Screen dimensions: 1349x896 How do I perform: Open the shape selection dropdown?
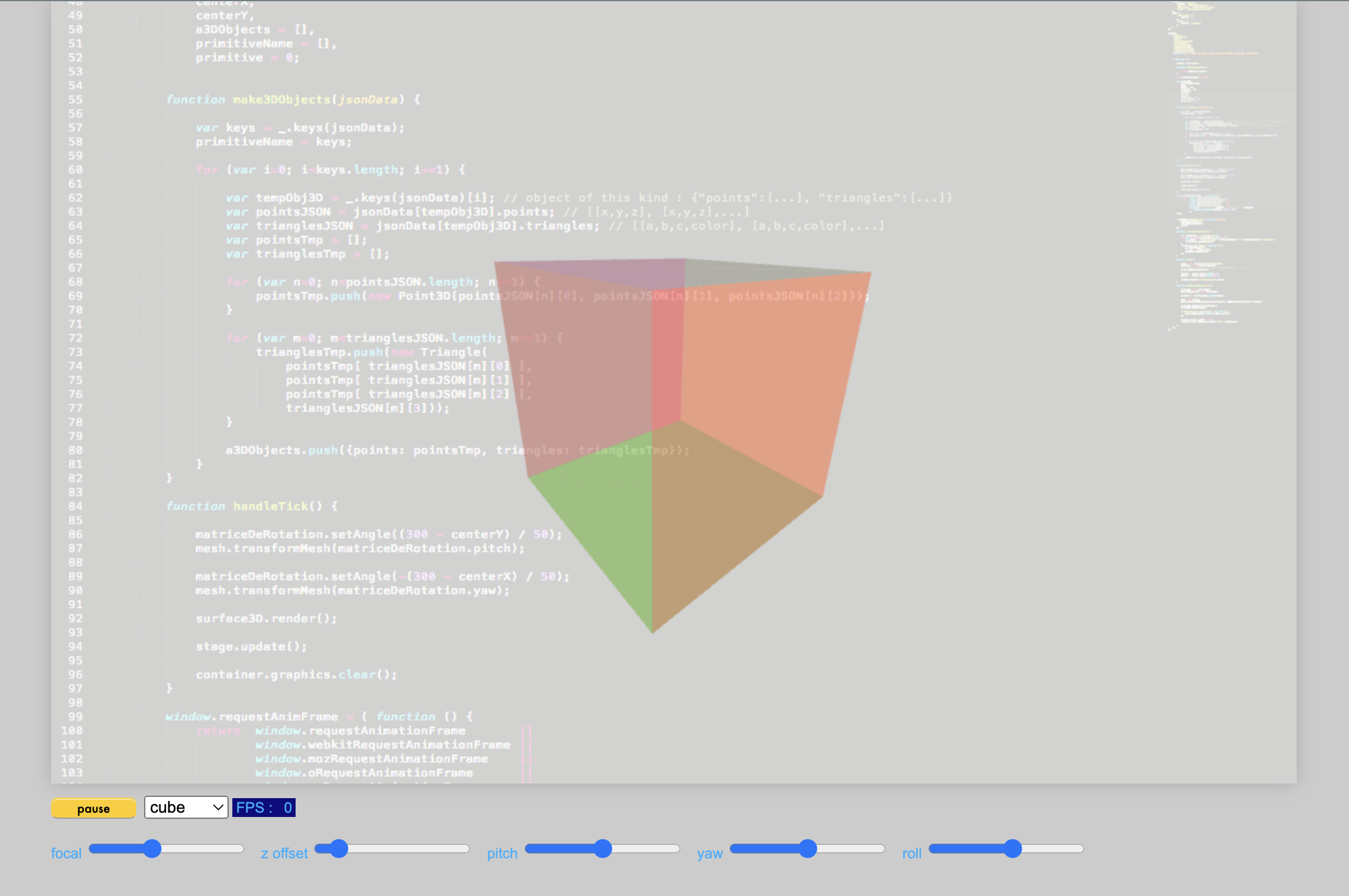click(x=186, y=807)
